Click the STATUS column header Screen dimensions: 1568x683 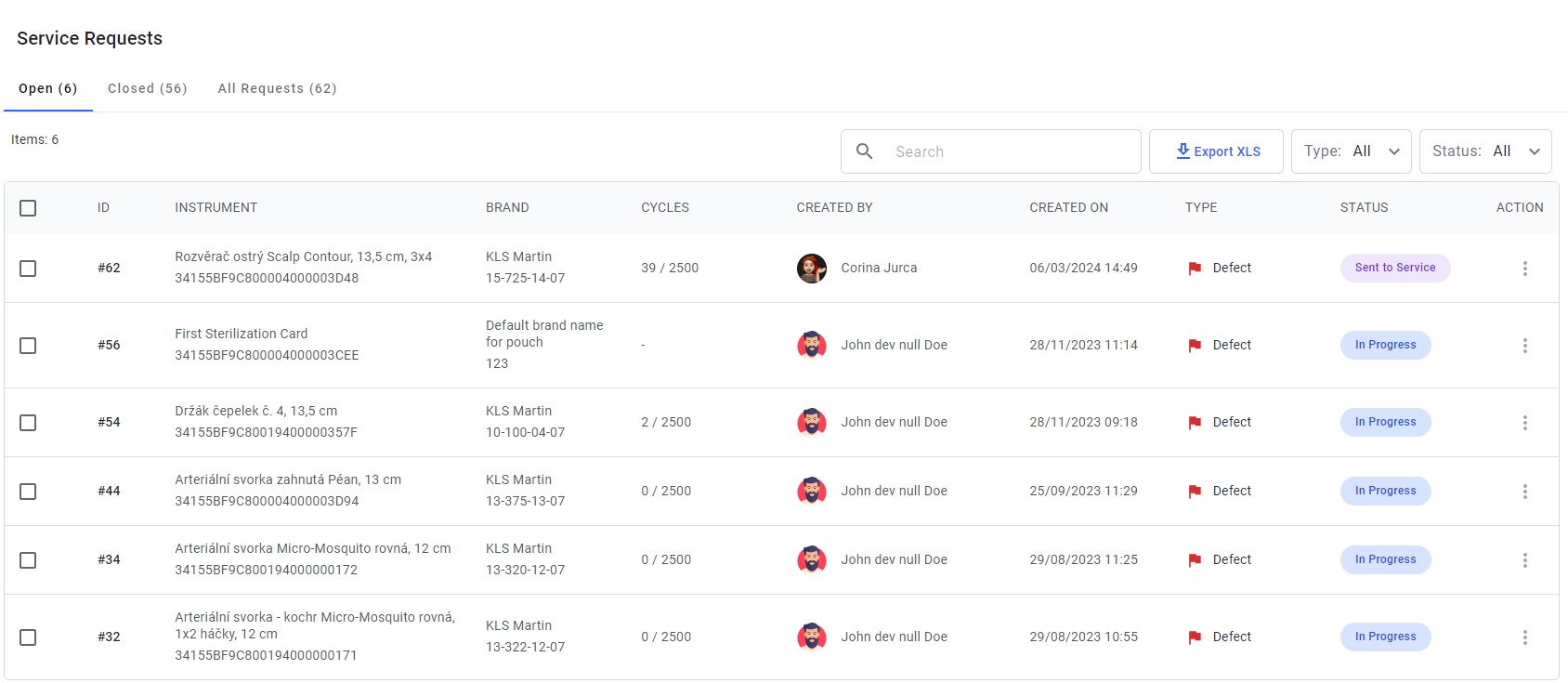coord(1364,207)
